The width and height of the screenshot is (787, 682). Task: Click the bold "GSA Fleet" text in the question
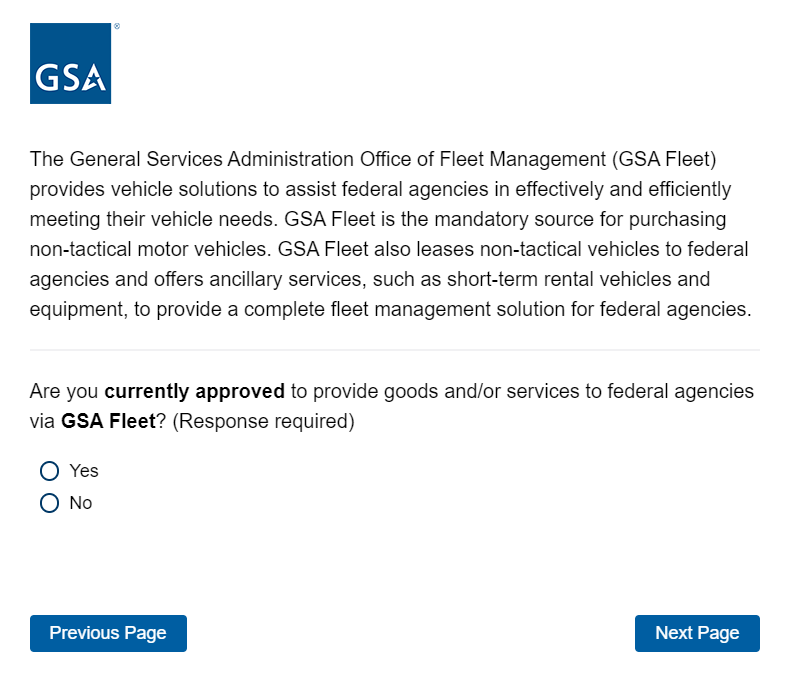click(x=108, y=422)
